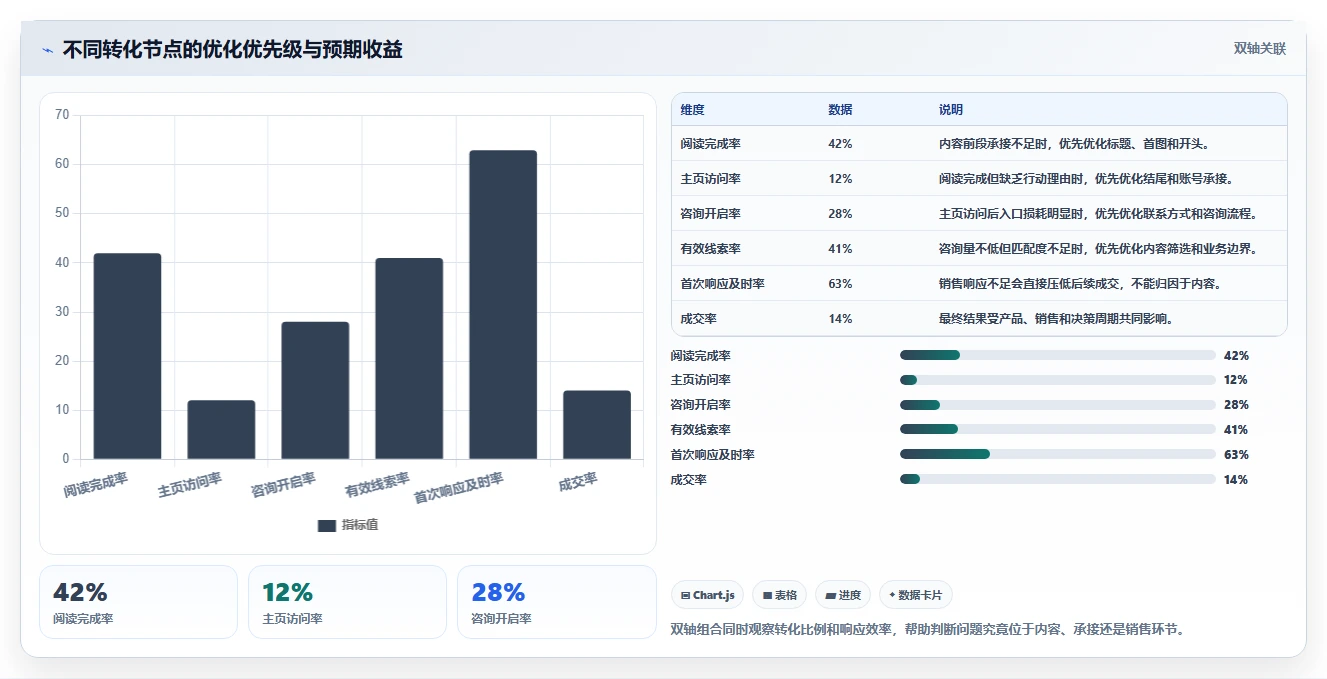Click the 咨询开启率 bar in the chart
The image size is (1327, 679).
pyautogui.click(x=315, y=390)
